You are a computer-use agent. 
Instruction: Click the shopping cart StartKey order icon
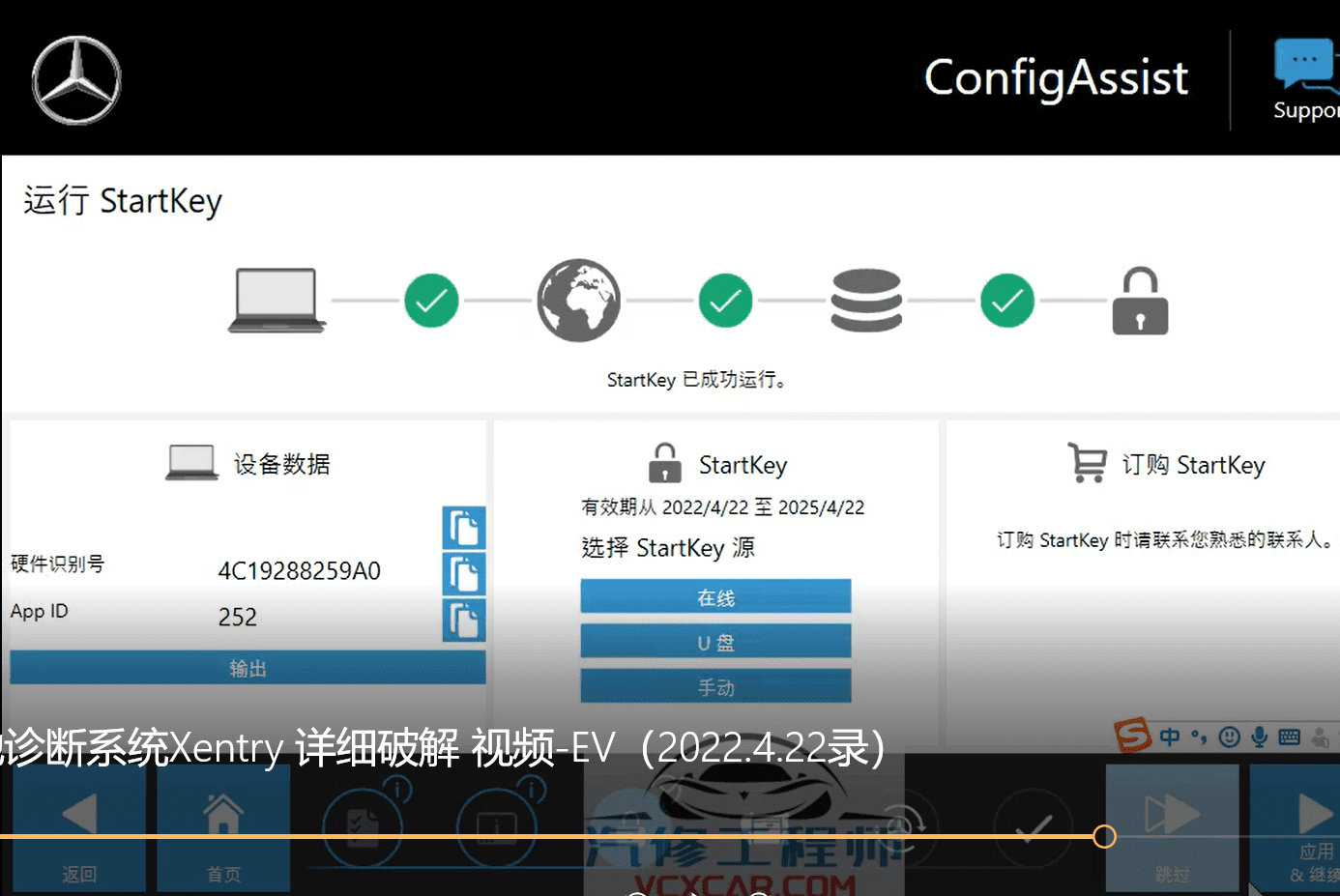pos(1087,462)
